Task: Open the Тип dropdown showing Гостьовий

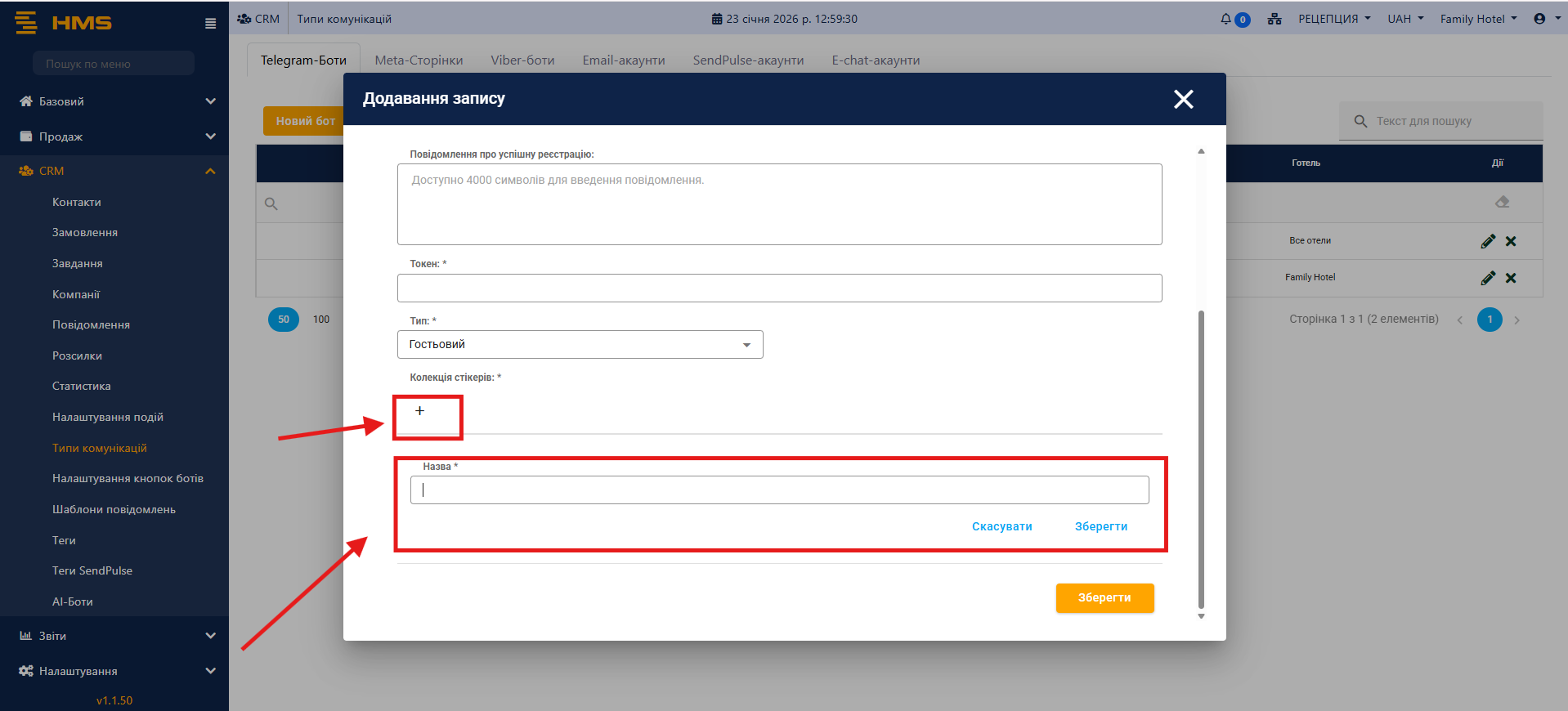Action: [x=580, y=345]
